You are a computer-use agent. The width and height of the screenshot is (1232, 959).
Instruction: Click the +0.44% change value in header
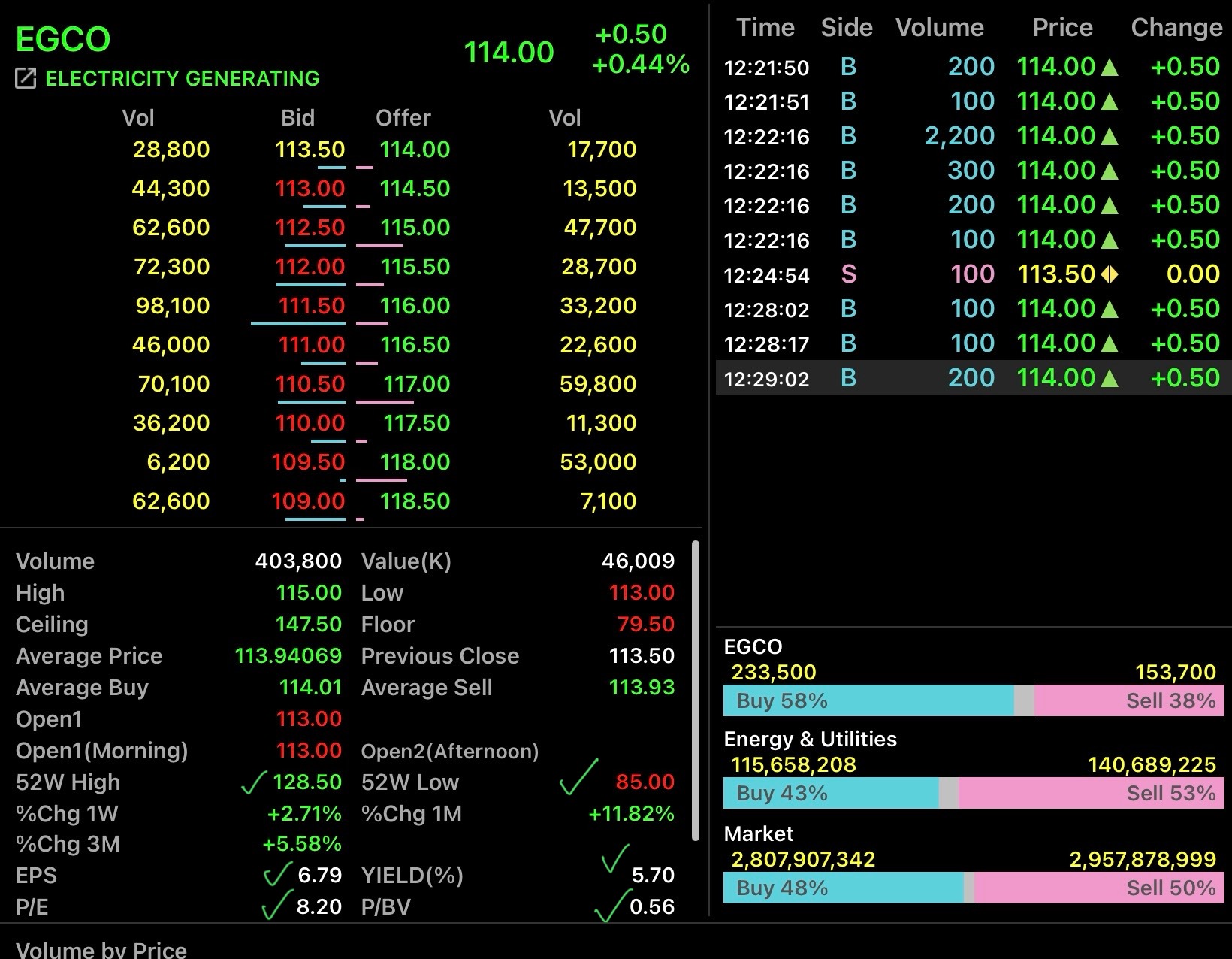pyautogui.click(x=641, y=65)
